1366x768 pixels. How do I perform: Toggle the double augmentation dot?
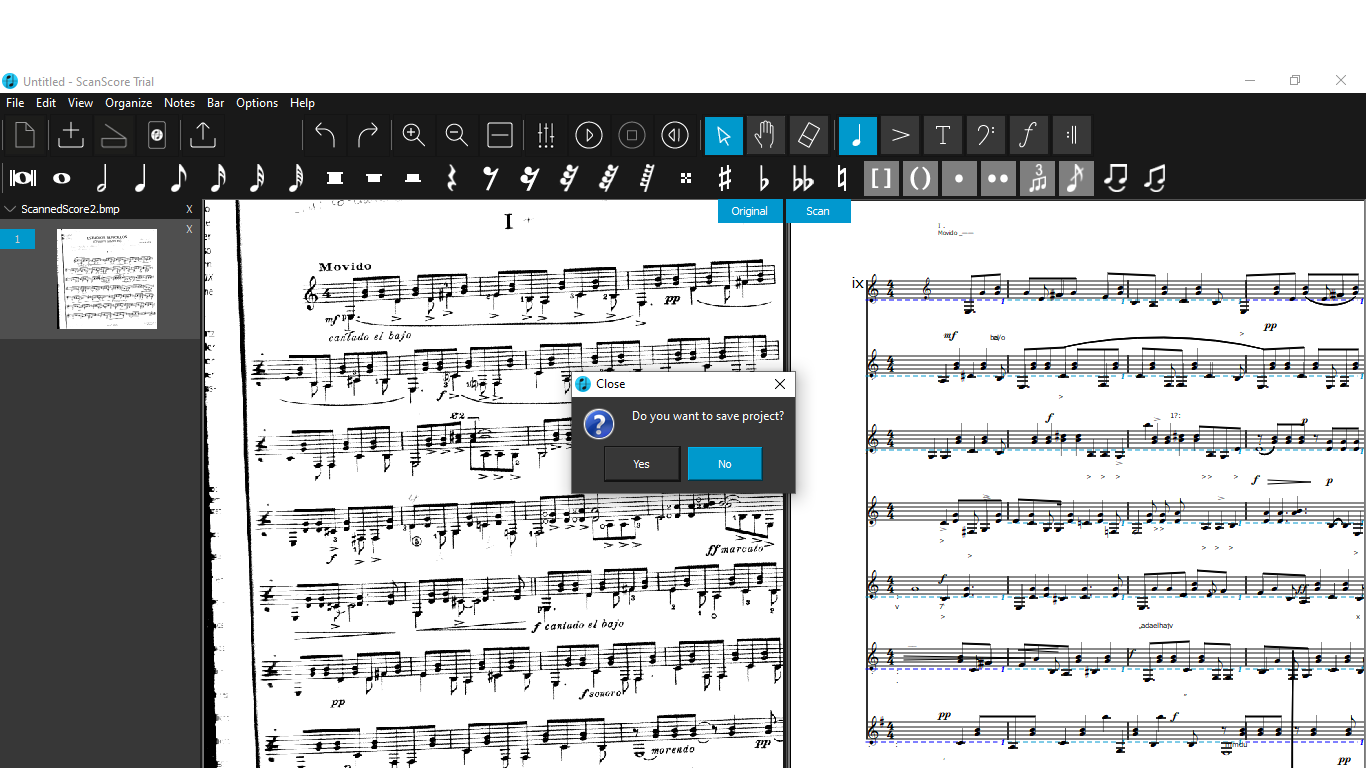(x=998, y=178)
